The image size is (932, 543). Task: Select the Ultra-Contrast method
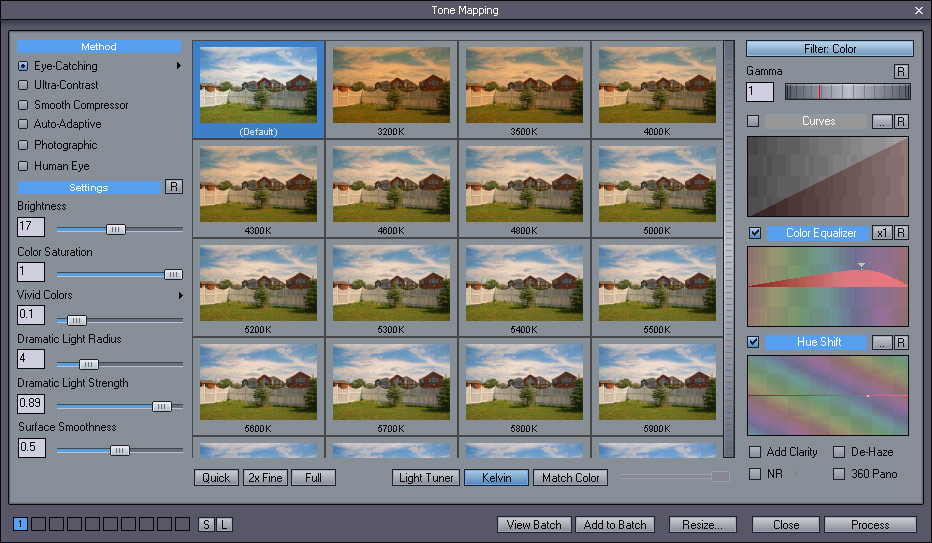pos(23,85)
